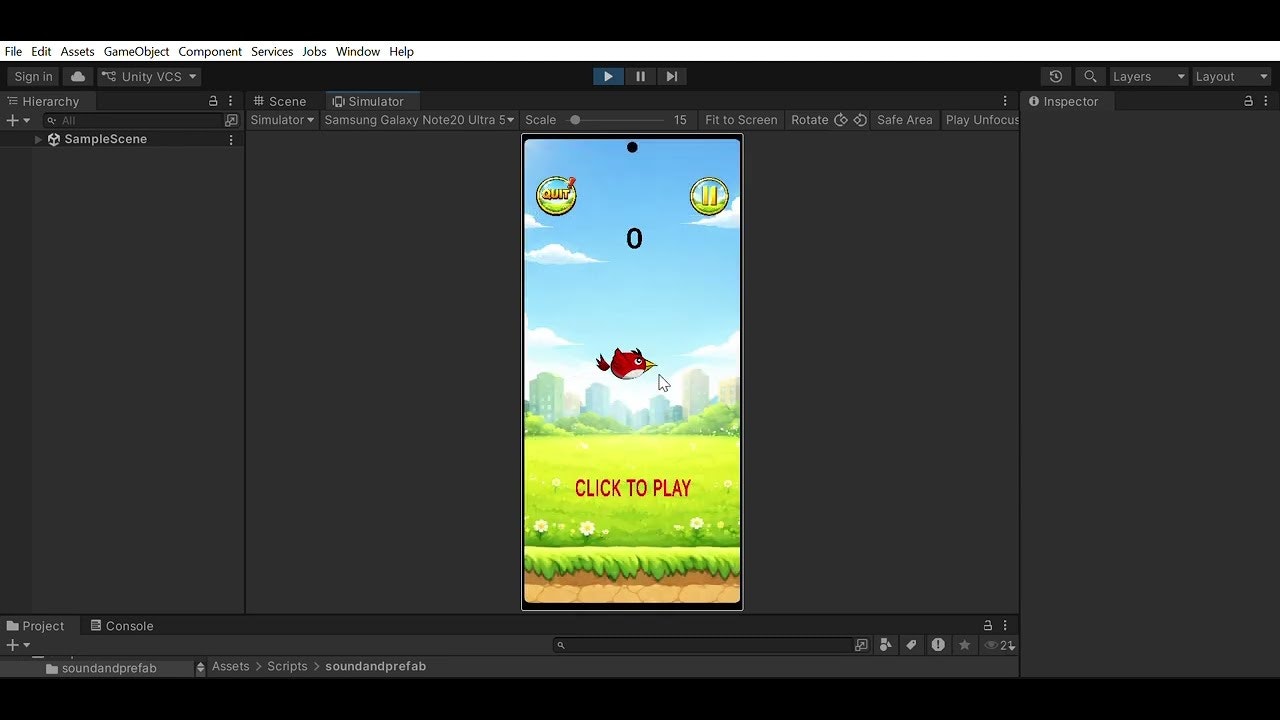This screenshot has height=720, width=1280.
Task: Open the Layers dropdown
Action: coord(1148,77)
